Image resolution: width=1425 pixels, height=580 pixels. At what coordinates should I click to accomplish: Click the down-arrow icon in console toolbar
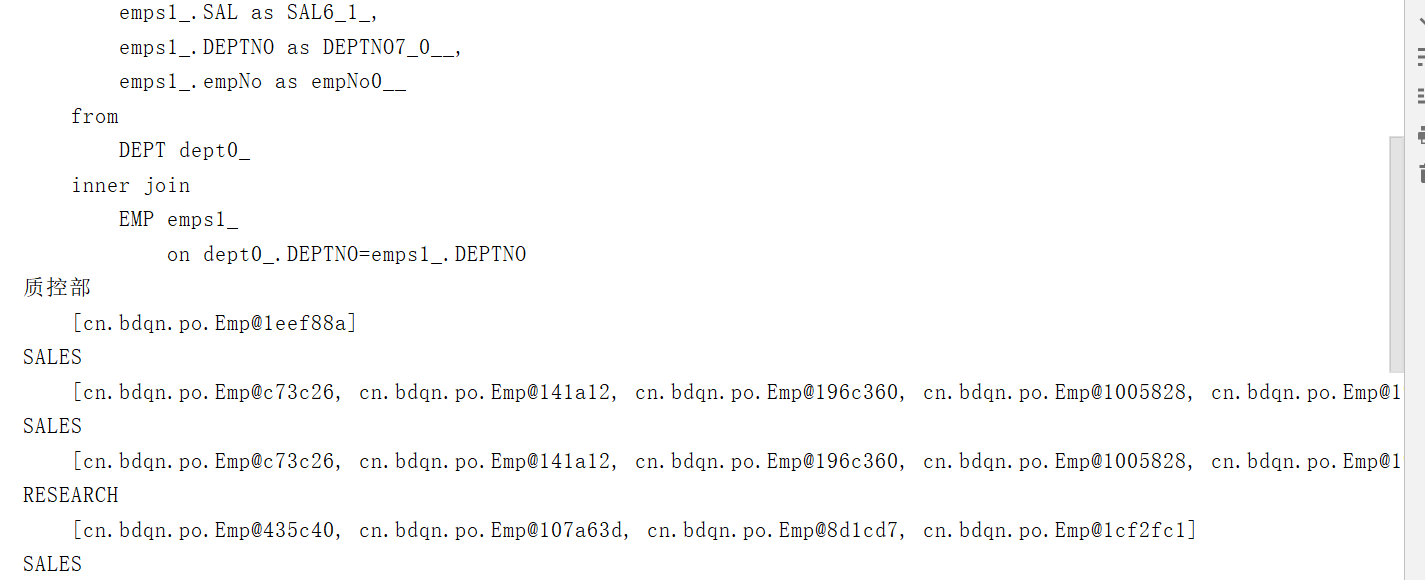pos(1420,21)
